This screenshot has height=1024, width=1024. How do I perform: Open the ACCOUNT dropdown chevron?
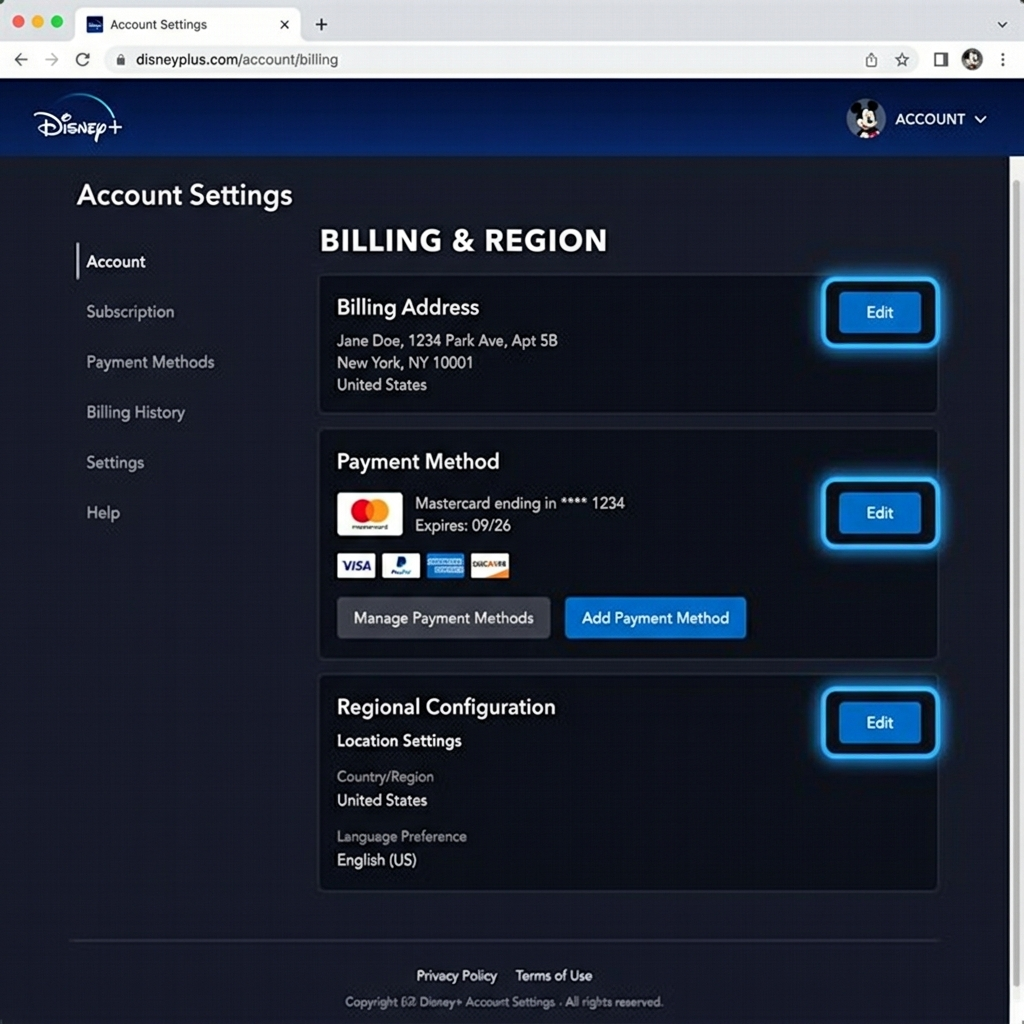click(980, 120)
